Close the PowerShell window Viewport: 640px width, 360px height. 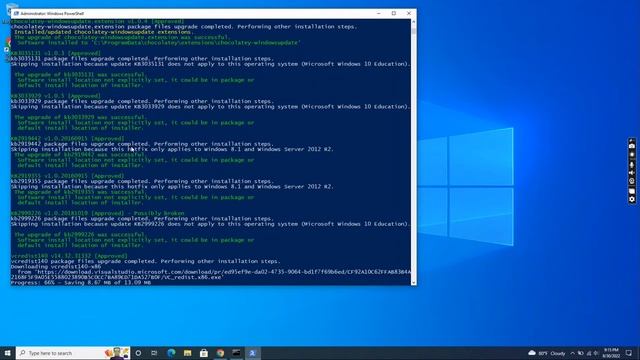[409, 13]
